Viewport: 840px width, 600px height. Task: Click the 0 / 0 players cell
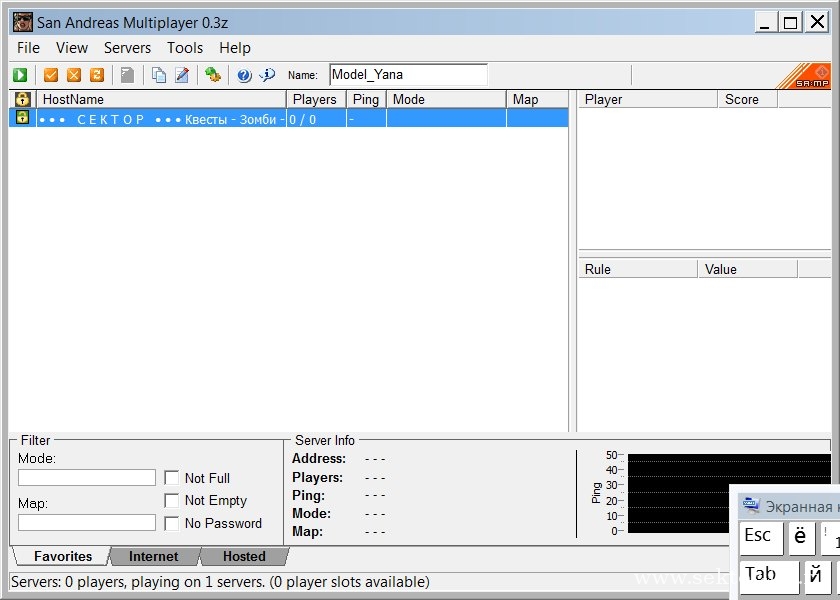(x=317, y=119)
